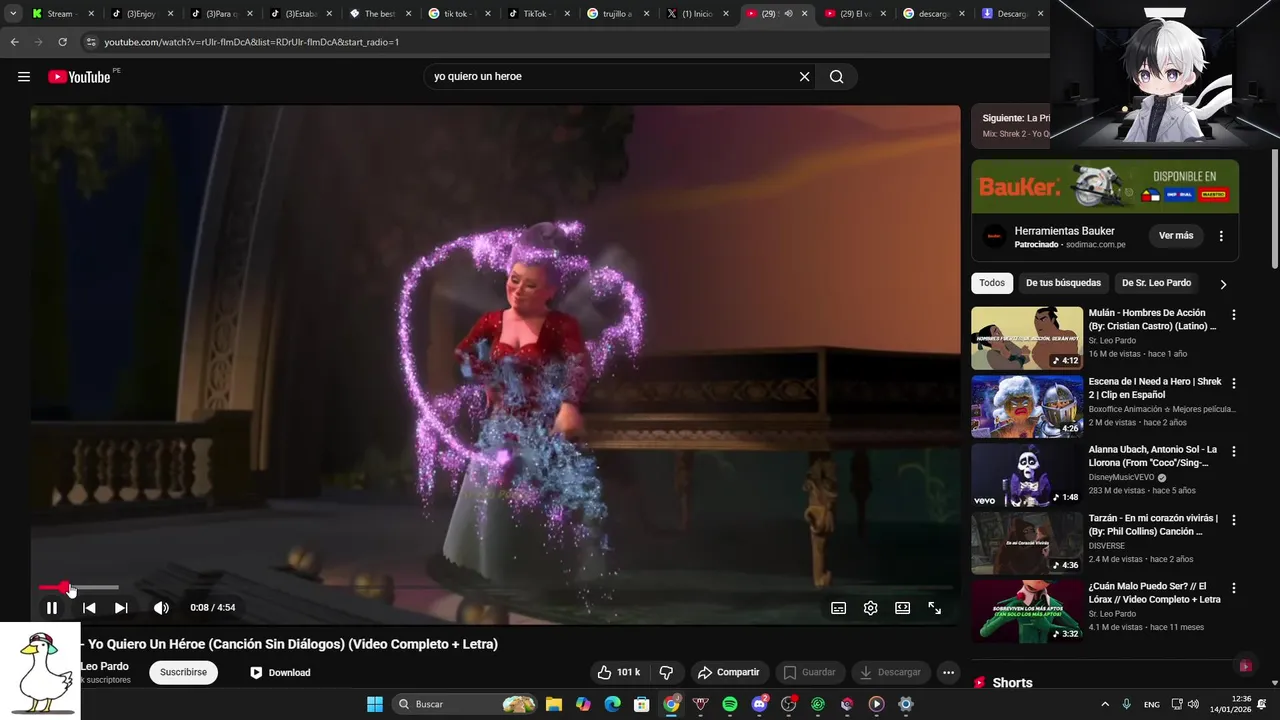Viewport: 1280px width, 720px height.
Task: Open options for the La Llorona video
Action: (x=1234, y=451)
